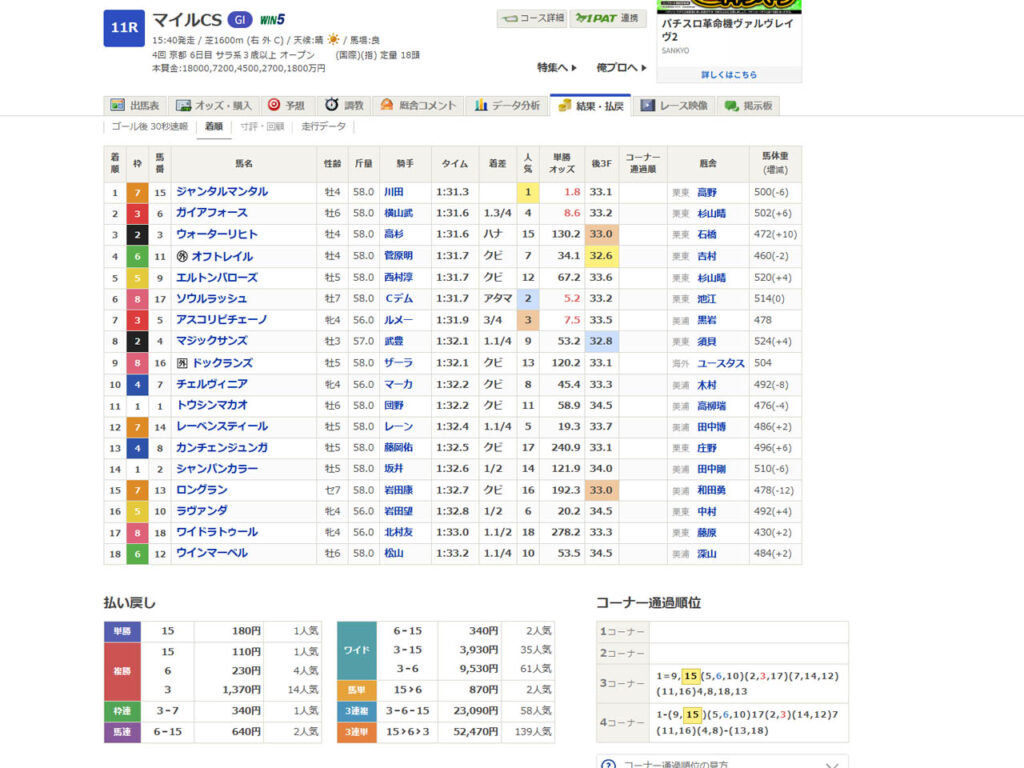Open the オッズ・購入 tab
The width and height of the screenshot is (1024, 768).
click(214, 105)
